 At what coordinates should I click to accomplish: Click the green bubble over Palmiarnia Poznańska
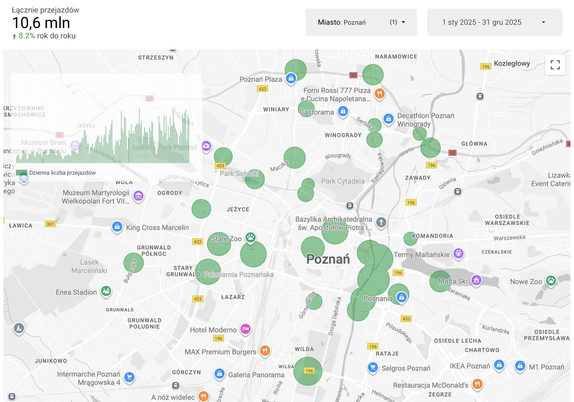pos(208,272)
